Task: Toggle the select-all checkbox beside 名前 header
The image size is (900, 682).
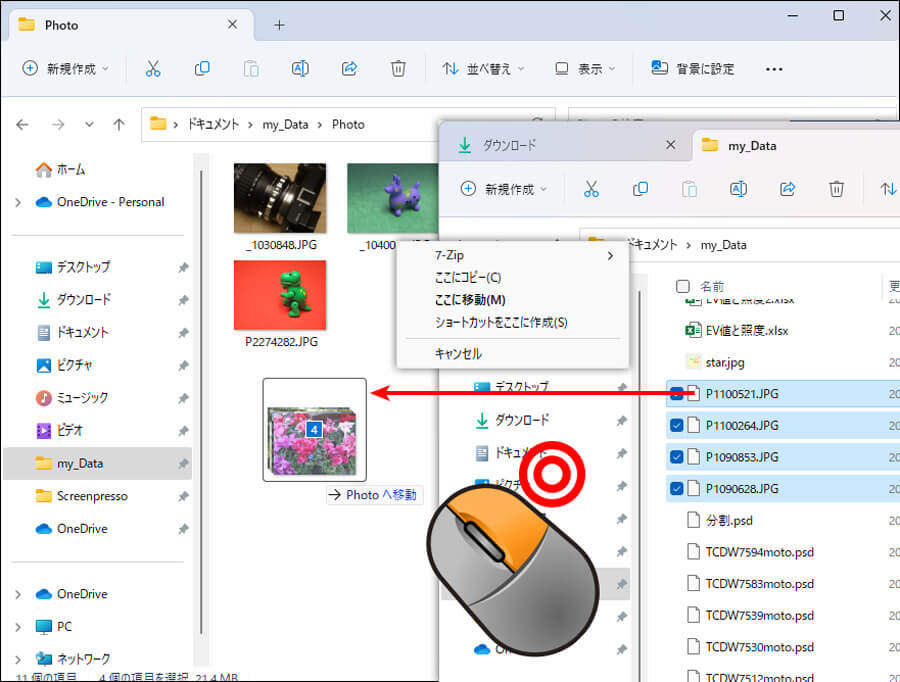Action: point(683,286)
